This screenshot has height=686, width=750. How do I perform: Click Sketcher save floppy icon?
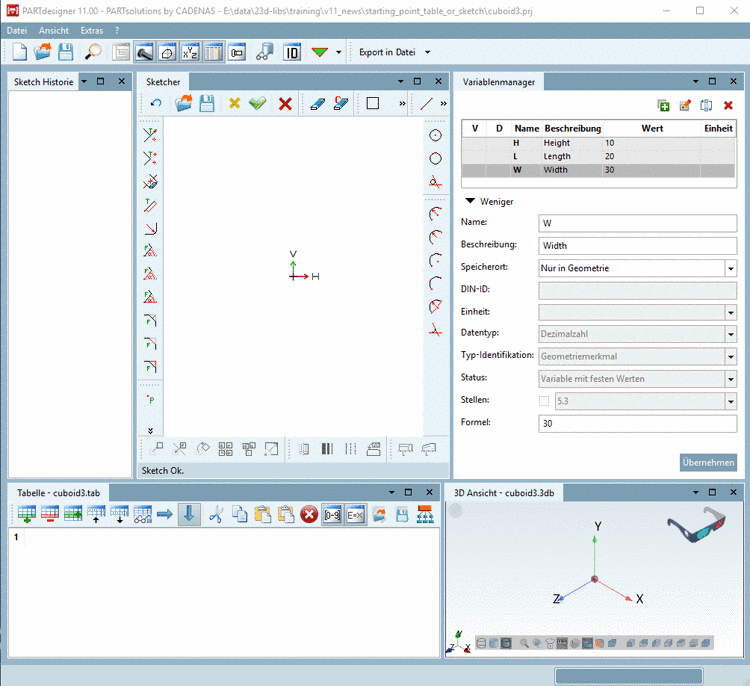coord(207,103)
